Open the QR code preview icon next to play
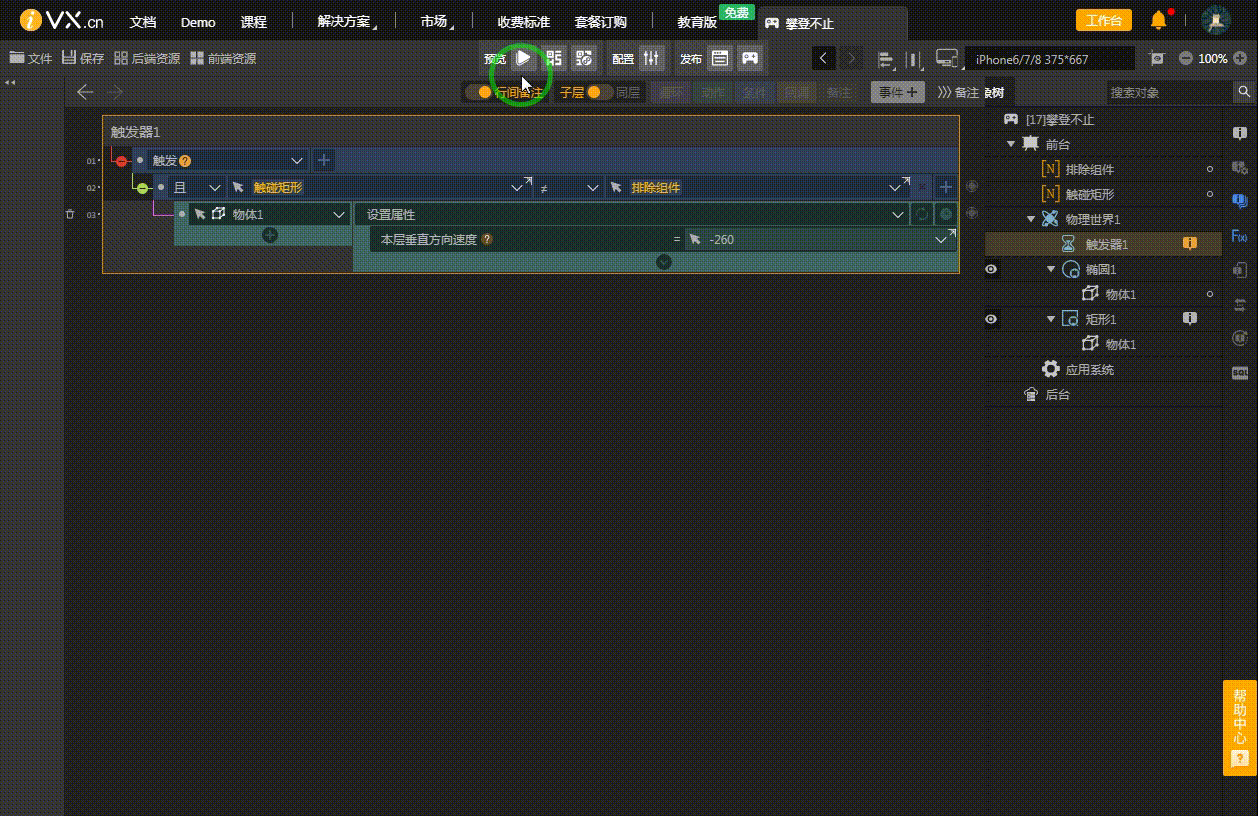The width and height of the screenshot is (1258, 816). pyautogui.click(x=554, y=58)
